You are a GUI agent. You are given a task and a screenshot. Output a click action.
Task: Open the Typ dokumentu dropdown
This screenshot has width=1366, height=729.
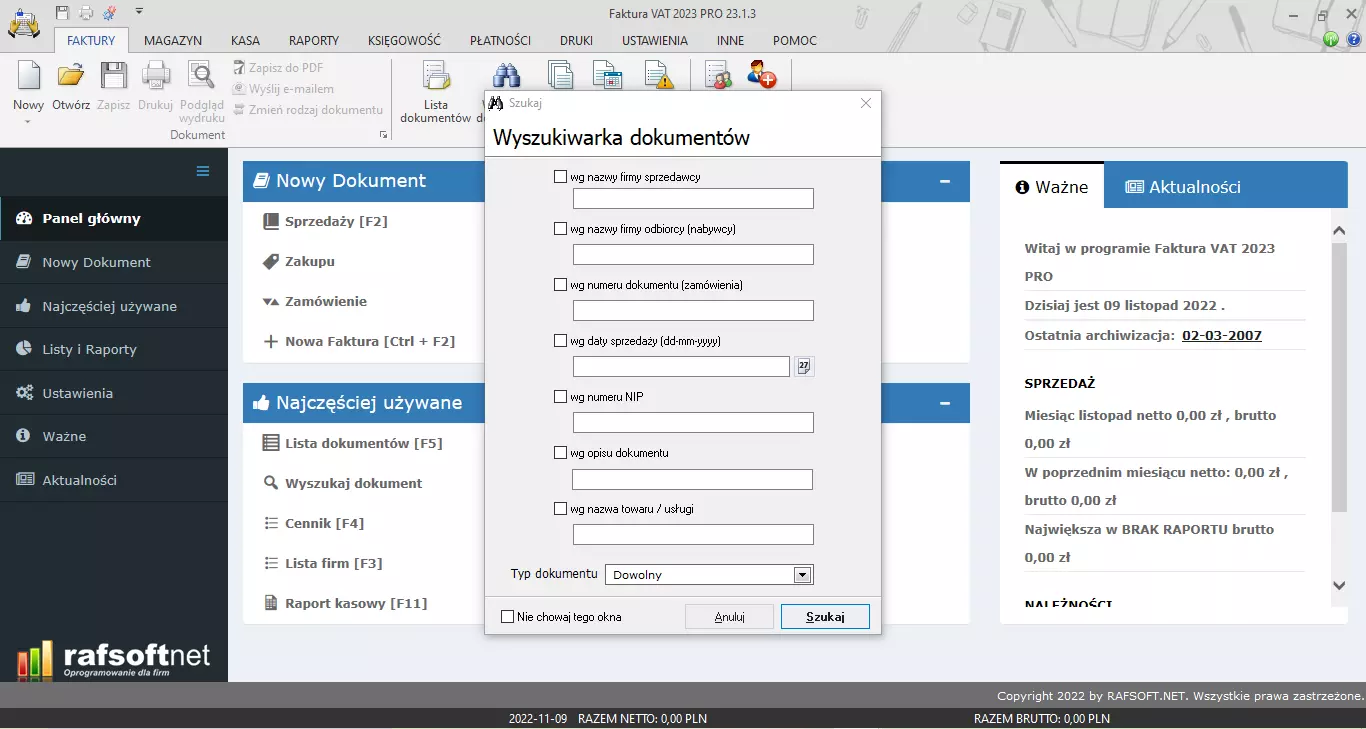pos(800,574)
